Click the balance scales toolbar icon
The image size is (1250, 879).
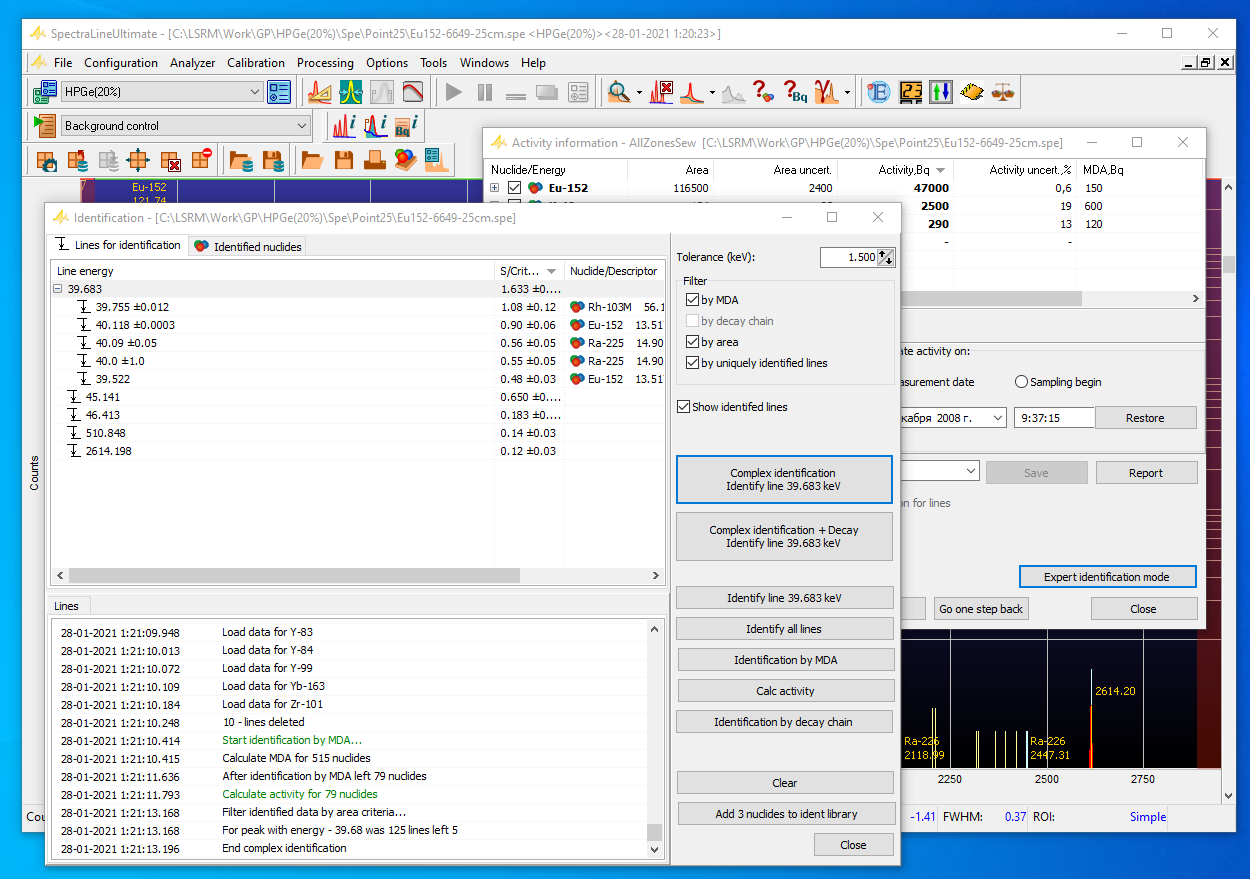pyautogui.click(x=1002, y=93)
